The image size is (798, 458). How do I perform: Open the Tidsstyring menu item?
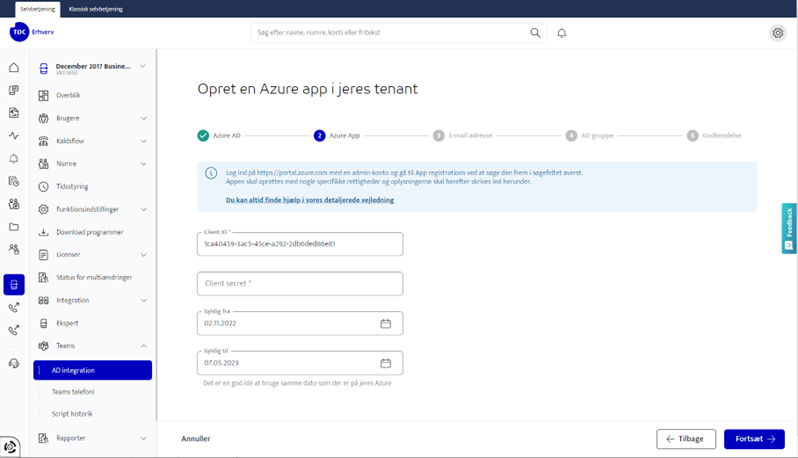pos(72,186)
